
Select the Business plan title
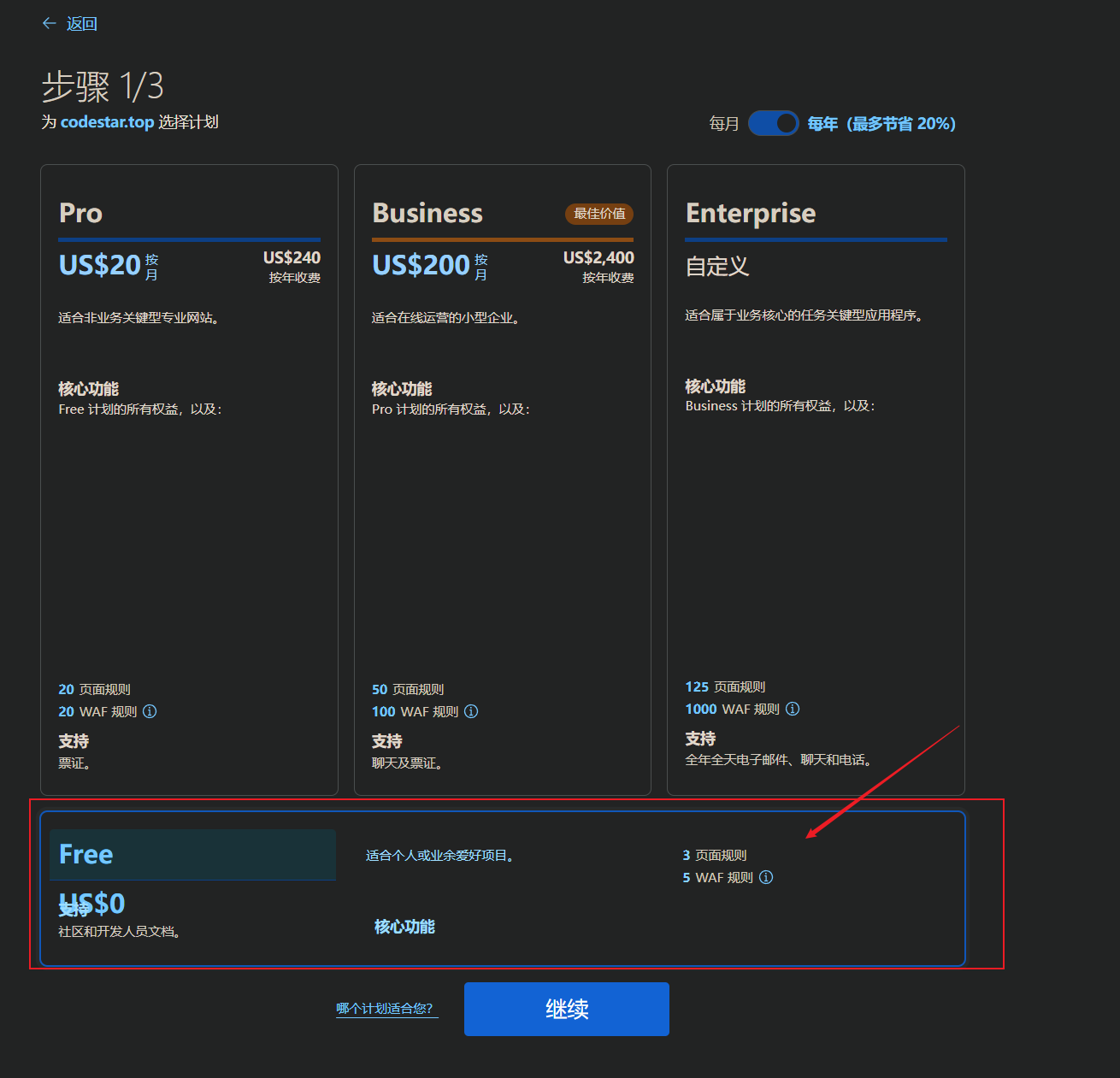tap(427, 213)
